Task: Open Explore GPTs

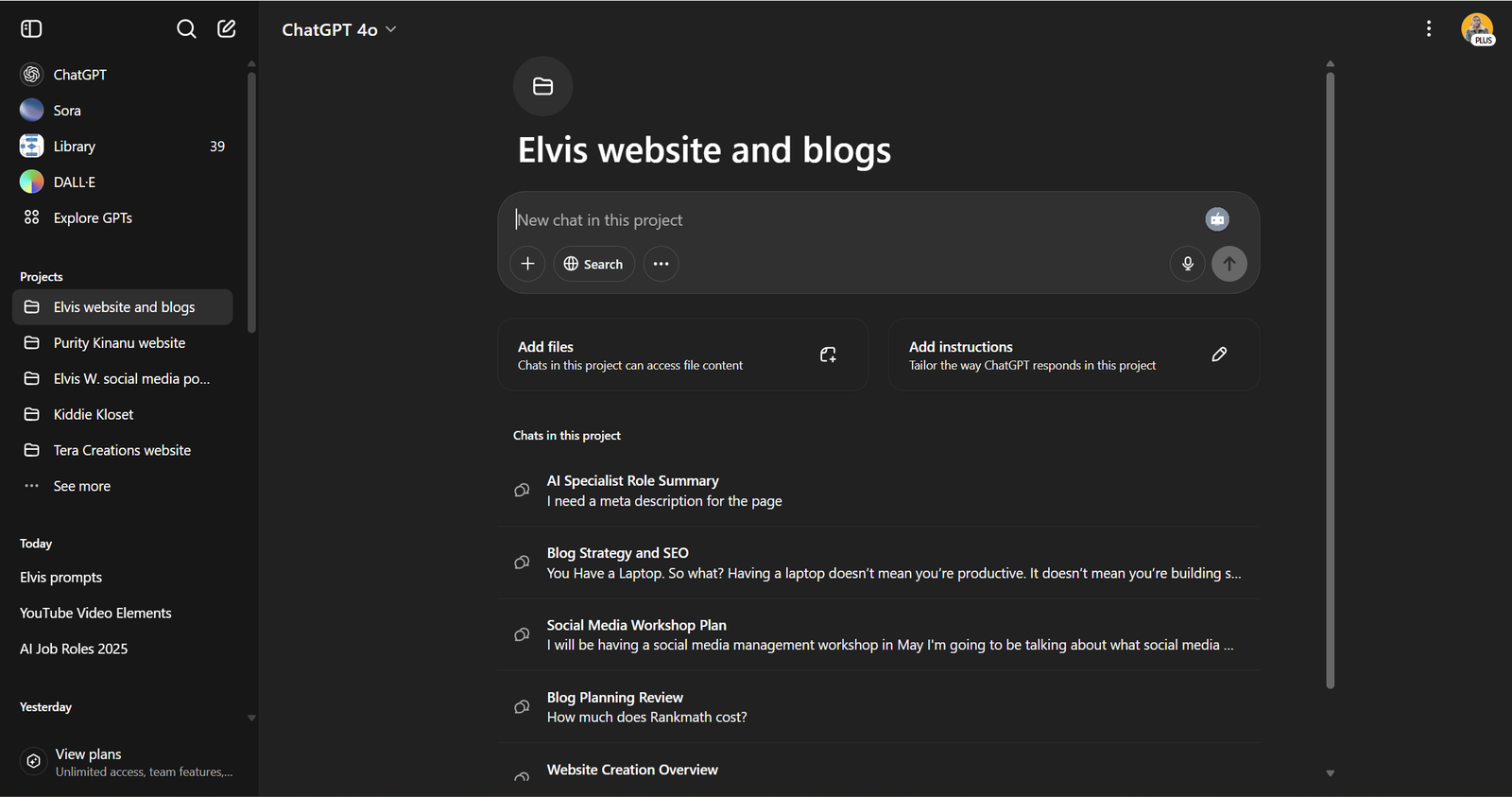Action: pyautogui.click(x=123, y=217)
